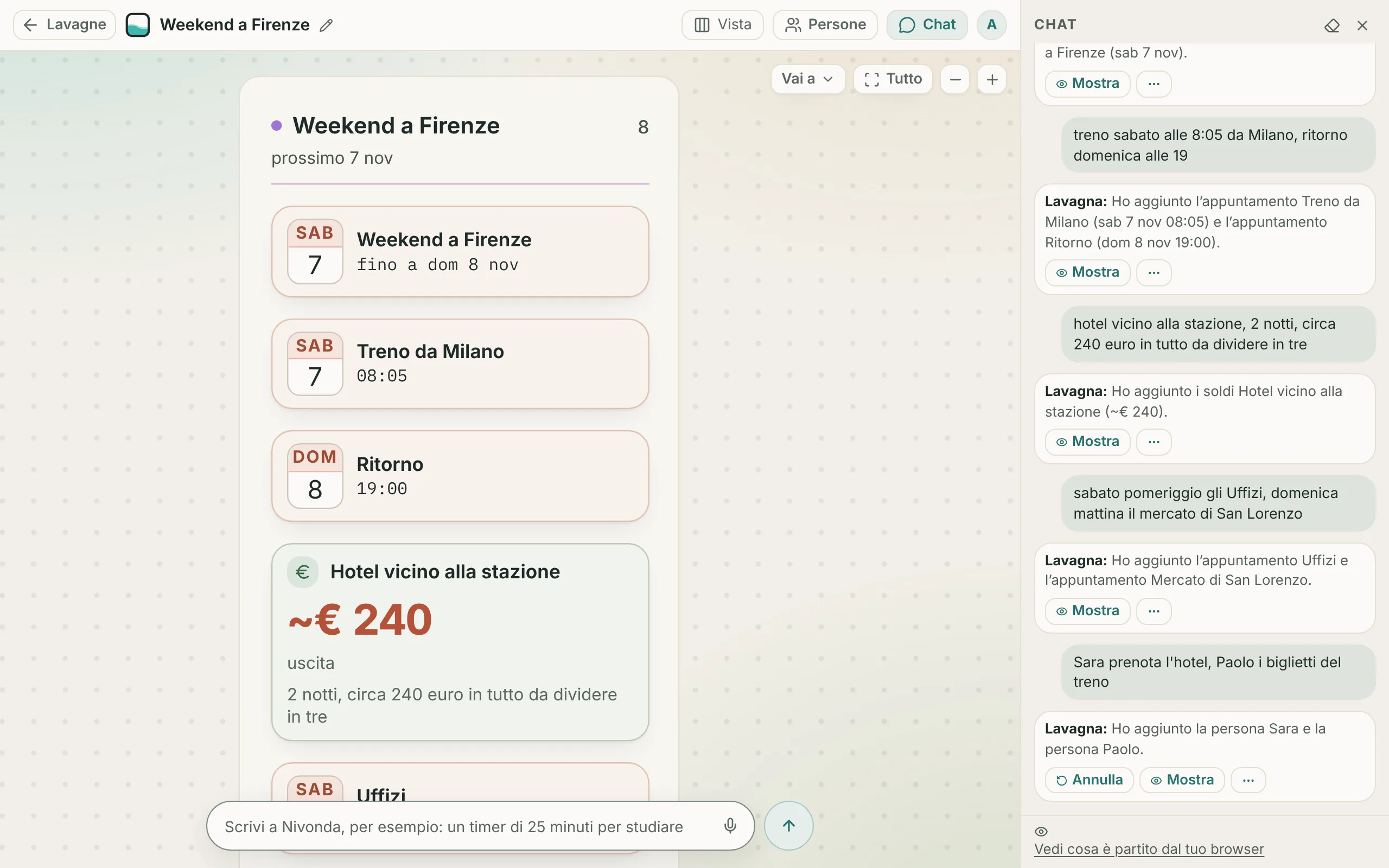Viewport: 1389px width, 868px height.
Task: Open more options under Firenze sab 7 nov message
Action: tap(1154, 84)
